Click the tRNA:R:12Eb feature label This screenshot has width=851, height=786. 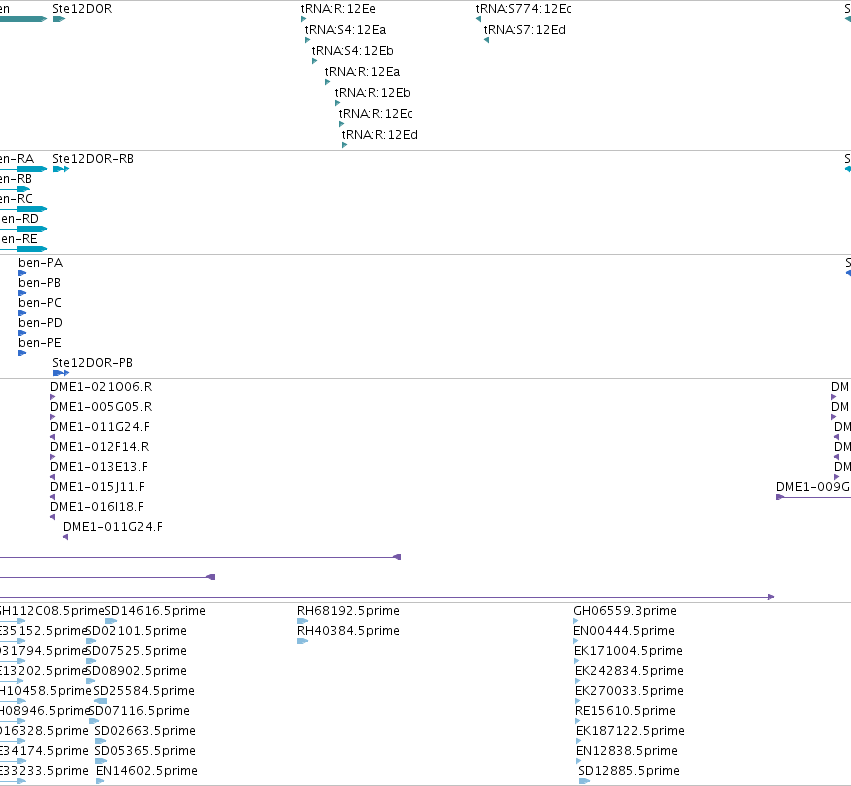(x=372, y=93)
